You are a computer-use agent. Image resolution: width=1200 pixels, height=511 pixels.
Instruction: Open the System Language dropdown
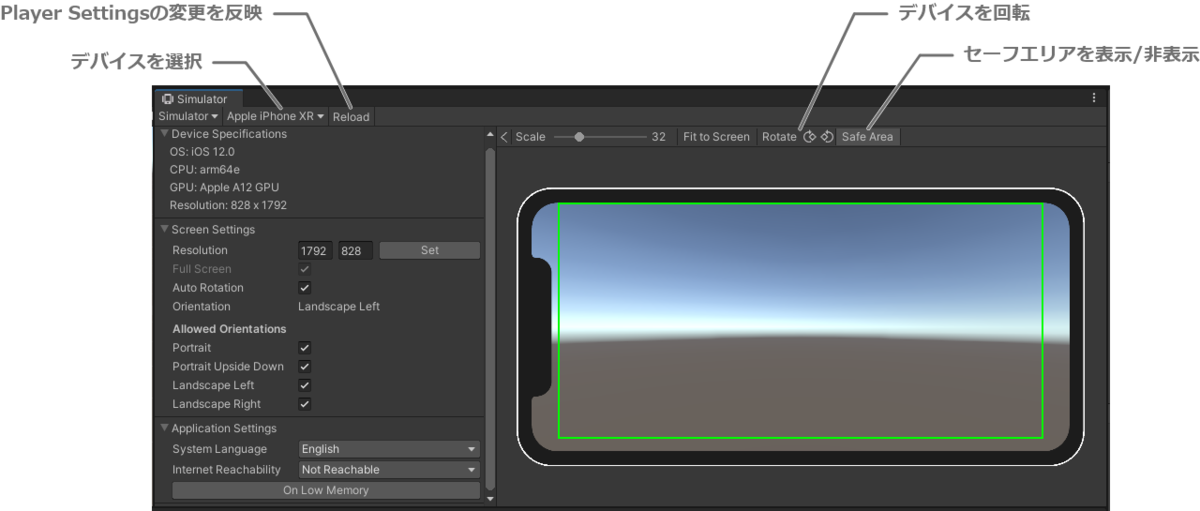pos(389,449)
